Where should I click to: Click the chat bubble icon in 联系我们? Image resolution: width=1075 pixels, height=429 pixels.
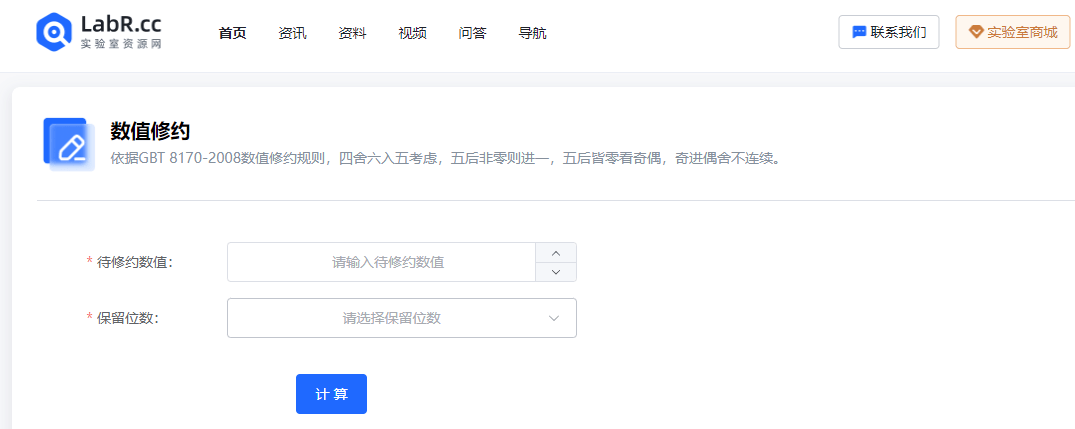pos(859,33)
